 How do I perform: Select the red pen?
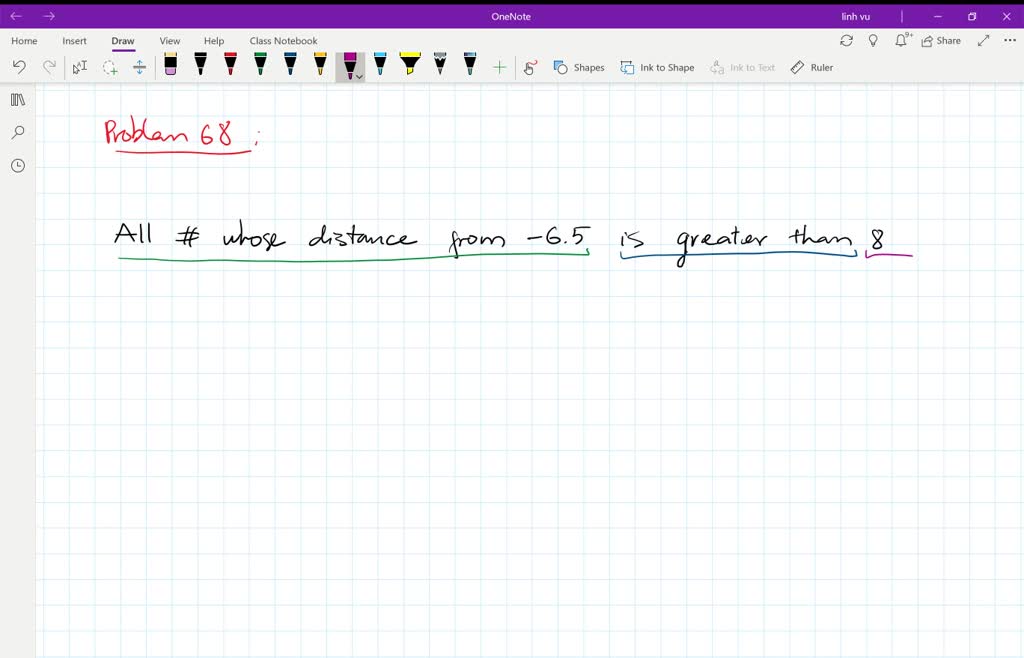[229, 66]
